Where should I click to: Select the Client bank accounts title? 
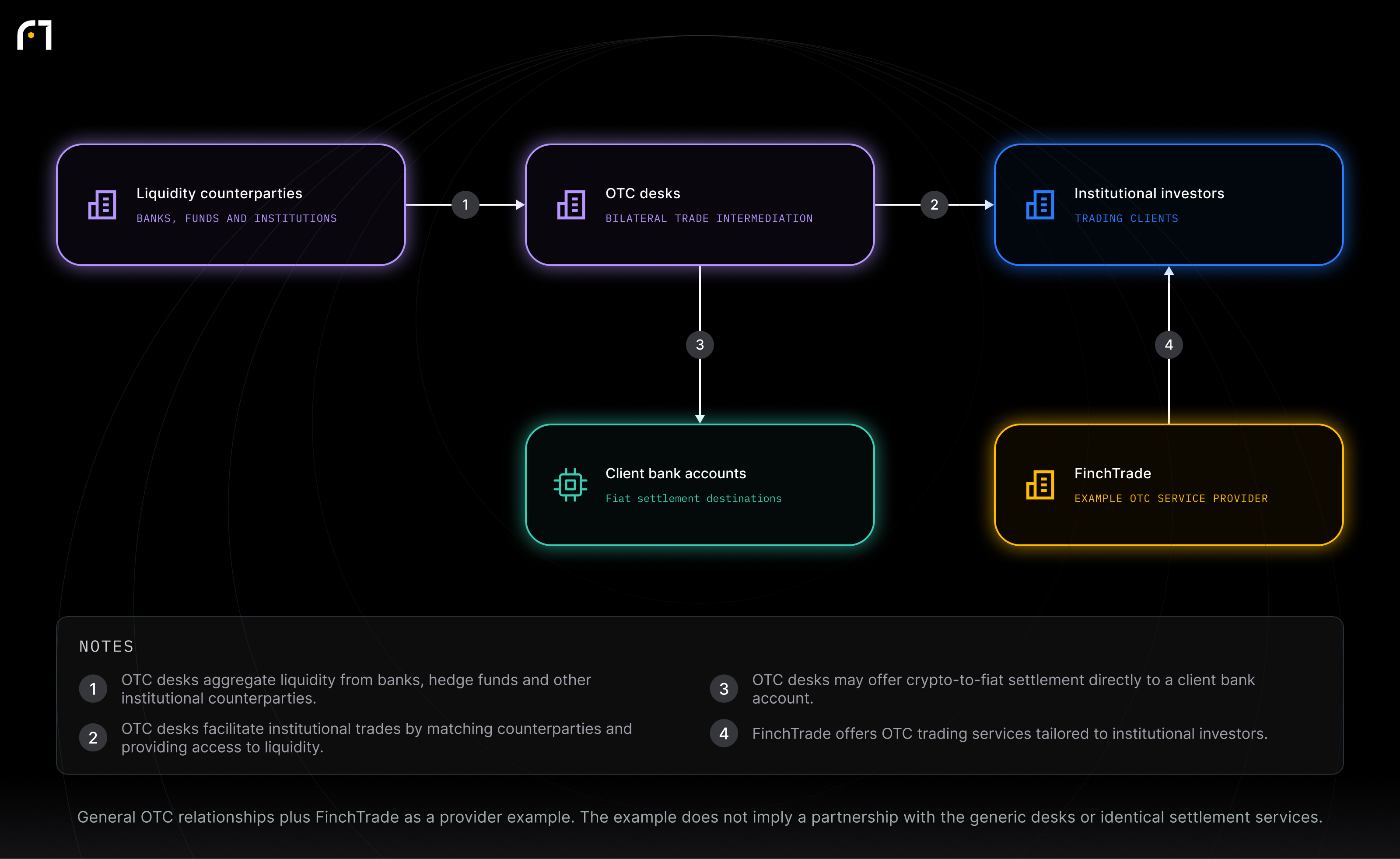tap(675, 473)
